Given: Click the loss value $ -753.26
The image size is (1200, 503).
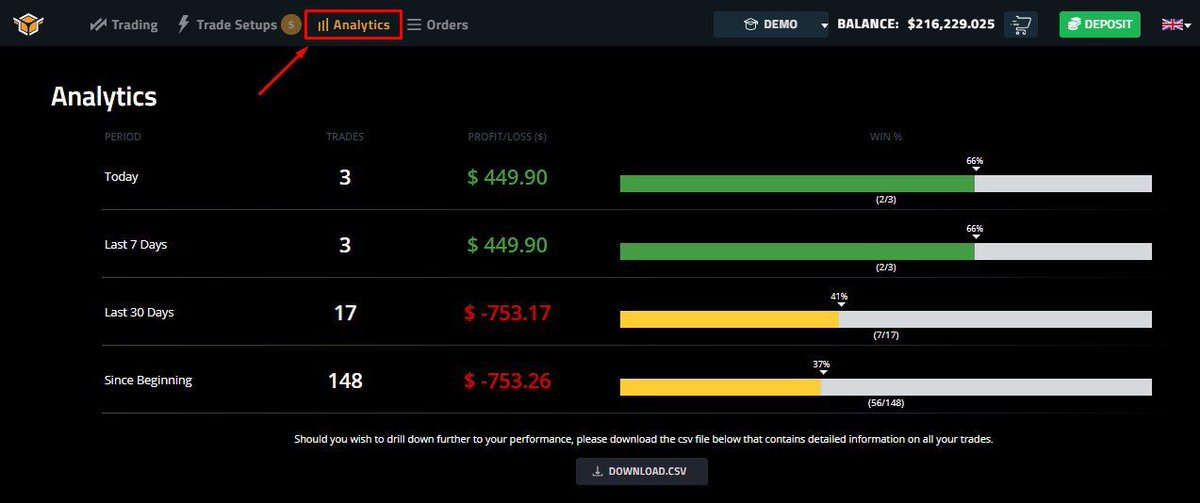Looking at the screenshot, I should (x=507, y=381).
